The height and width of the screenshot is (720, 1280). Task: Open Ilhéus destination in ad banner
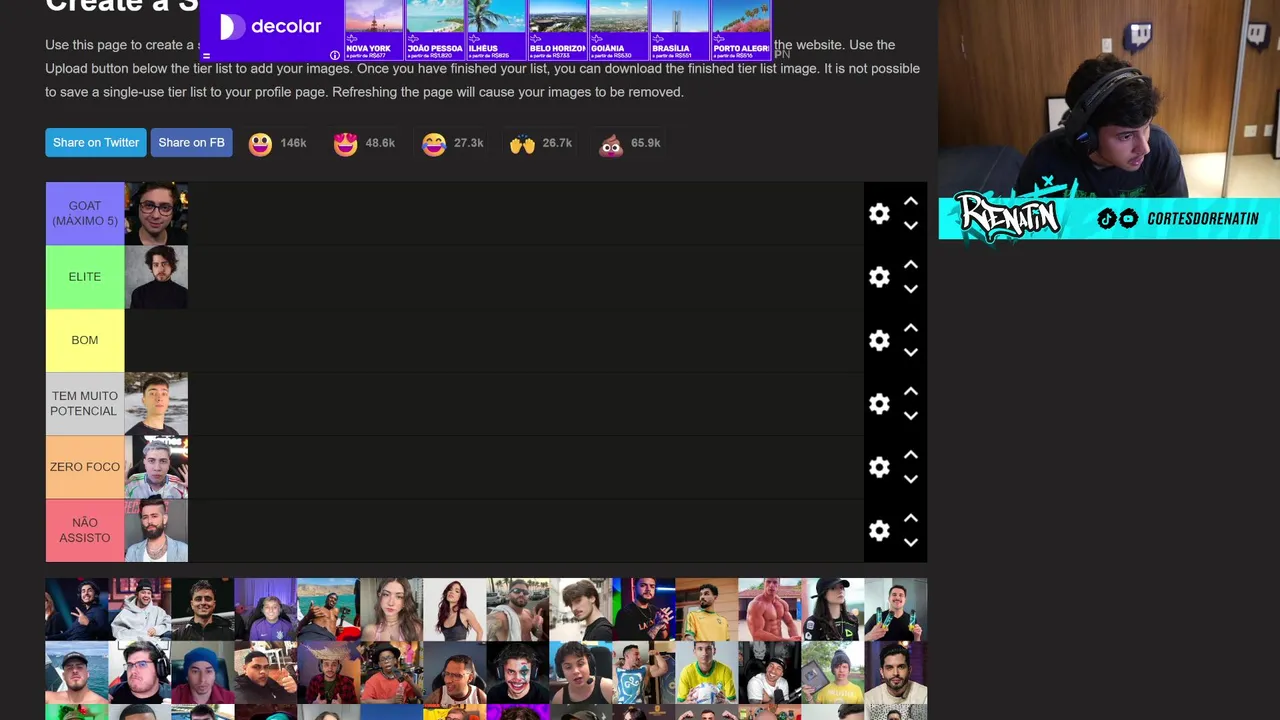[x=496, y=30]
